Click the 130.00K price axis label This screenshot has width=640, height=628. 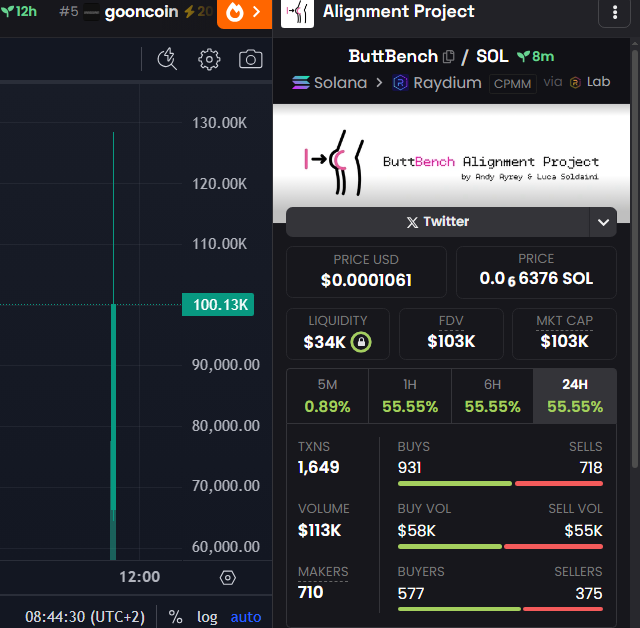pyautogui.click(x=220, y=123)
